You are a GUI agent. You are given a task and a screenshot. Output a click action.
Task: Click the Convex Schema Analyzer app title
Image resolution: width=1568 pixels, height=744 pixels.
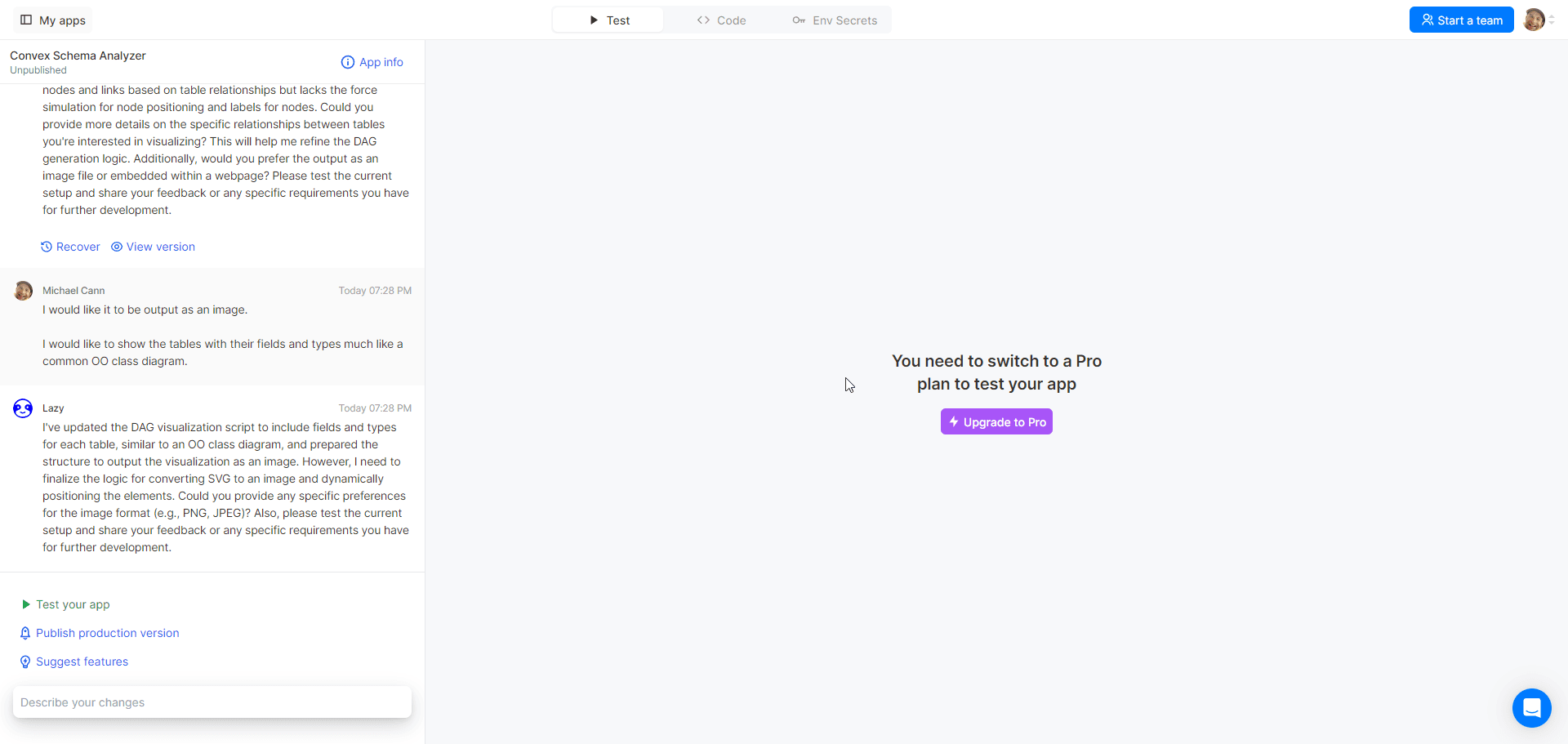(78, 56)
